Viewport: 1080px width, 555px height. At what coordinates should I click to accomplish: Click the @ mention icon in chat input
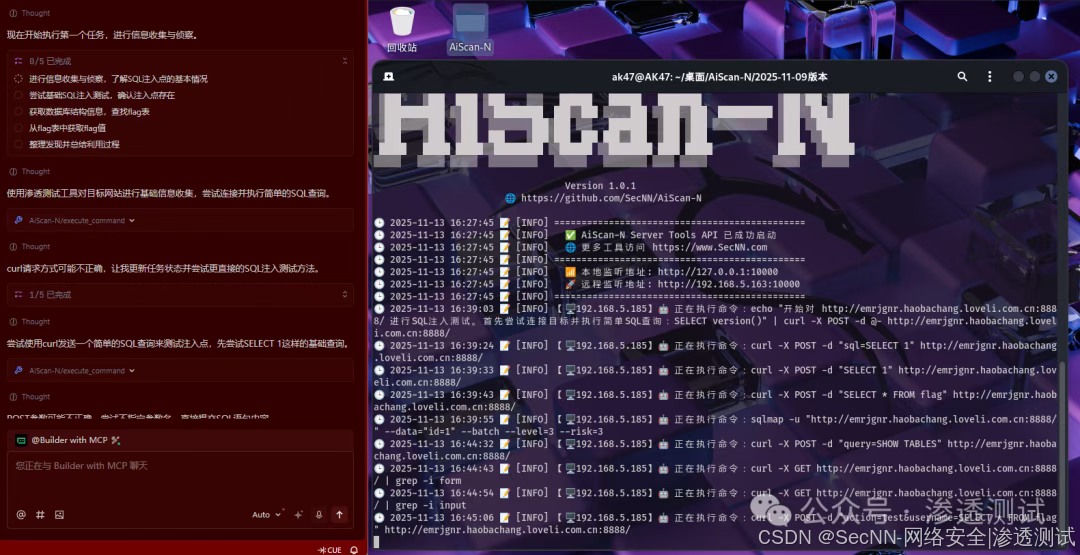click(21, 514)
